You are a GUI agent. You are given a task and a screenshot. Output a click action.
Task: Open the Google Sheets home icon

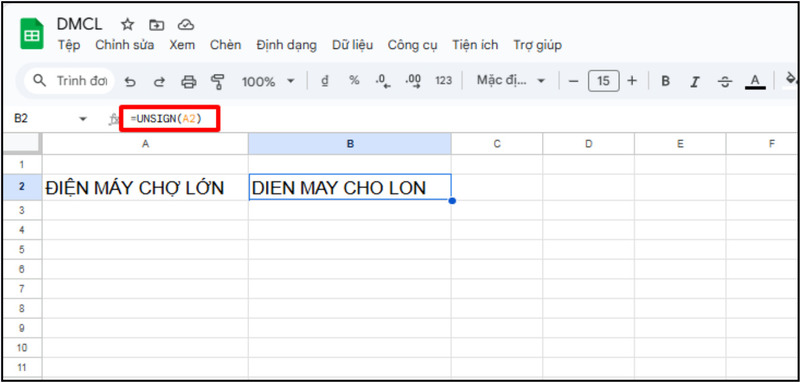[x=32, y=34]
